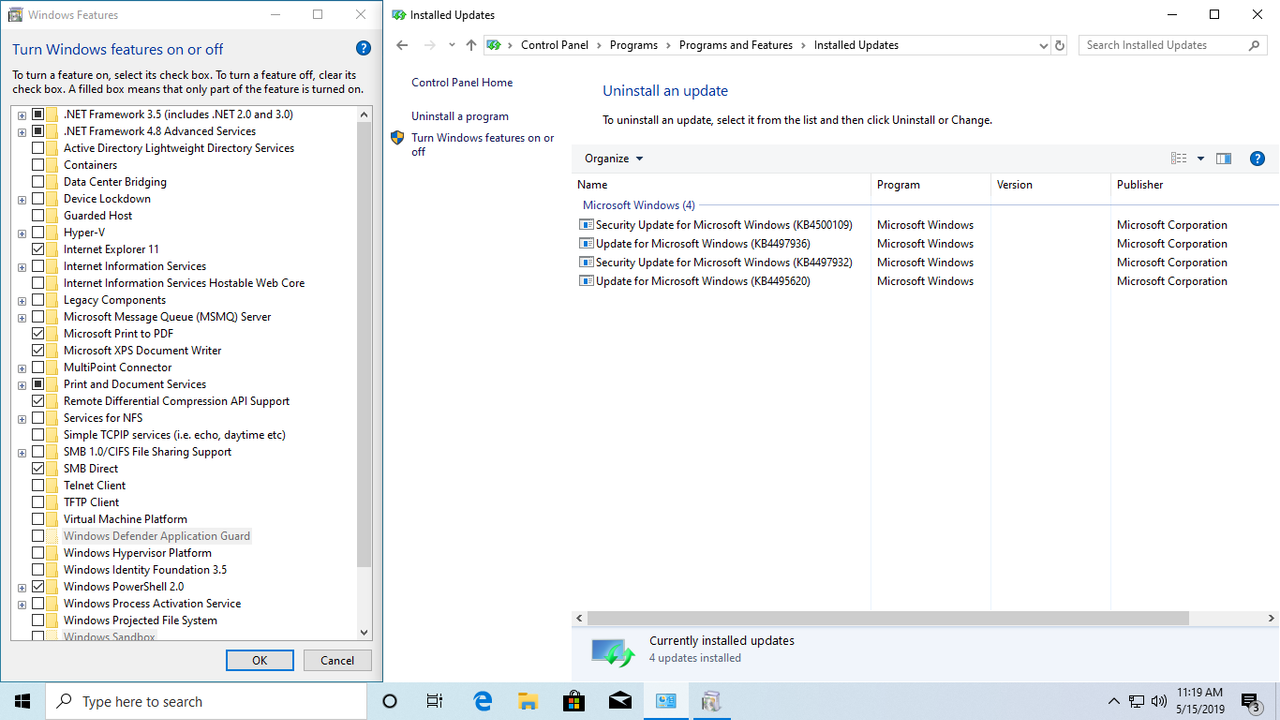Uncheck Microsoft XPS Document Writer

[x=38, y=350]
